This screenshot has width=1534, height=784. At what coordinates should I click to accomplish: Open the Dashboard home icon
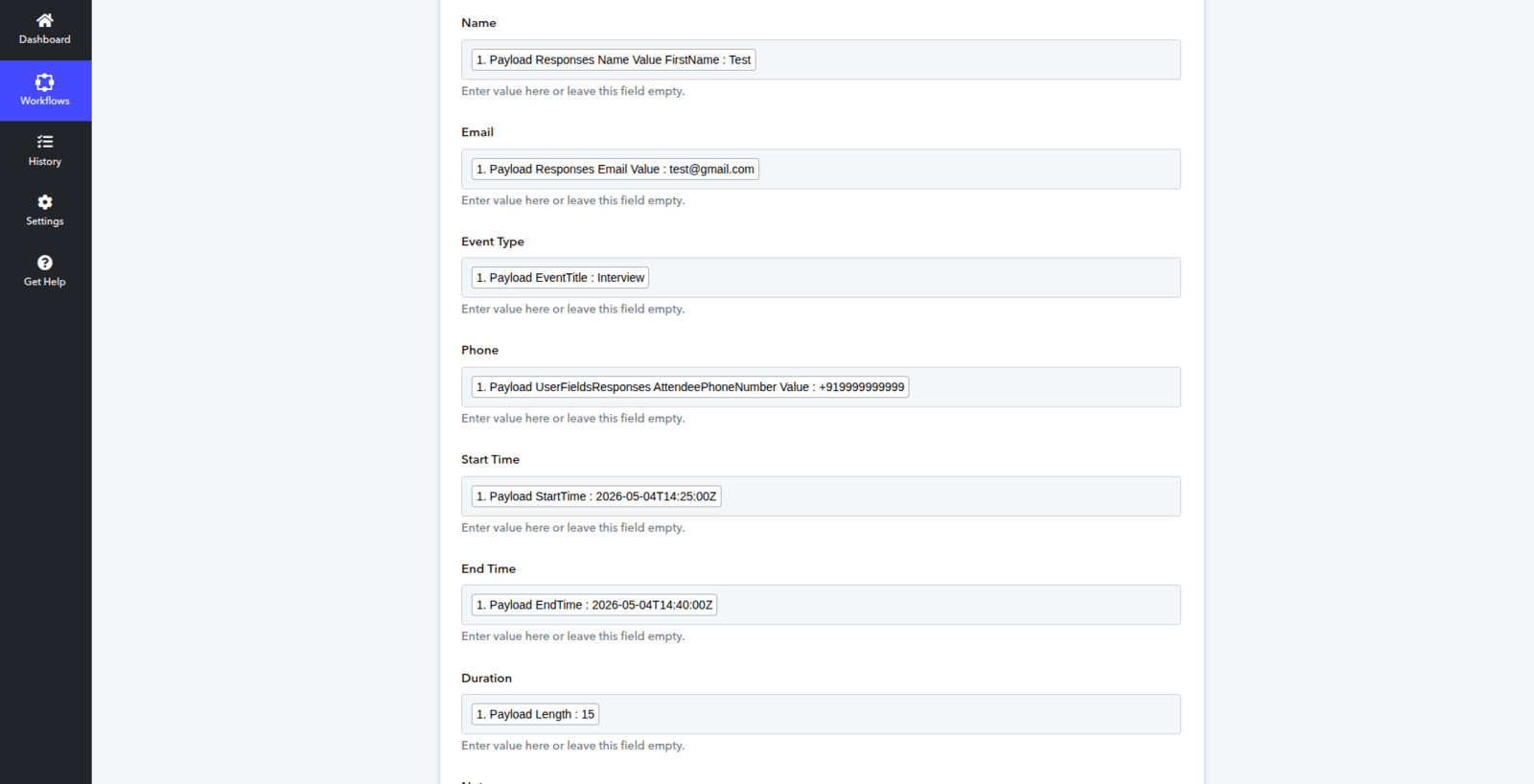[x=45, y=20]
